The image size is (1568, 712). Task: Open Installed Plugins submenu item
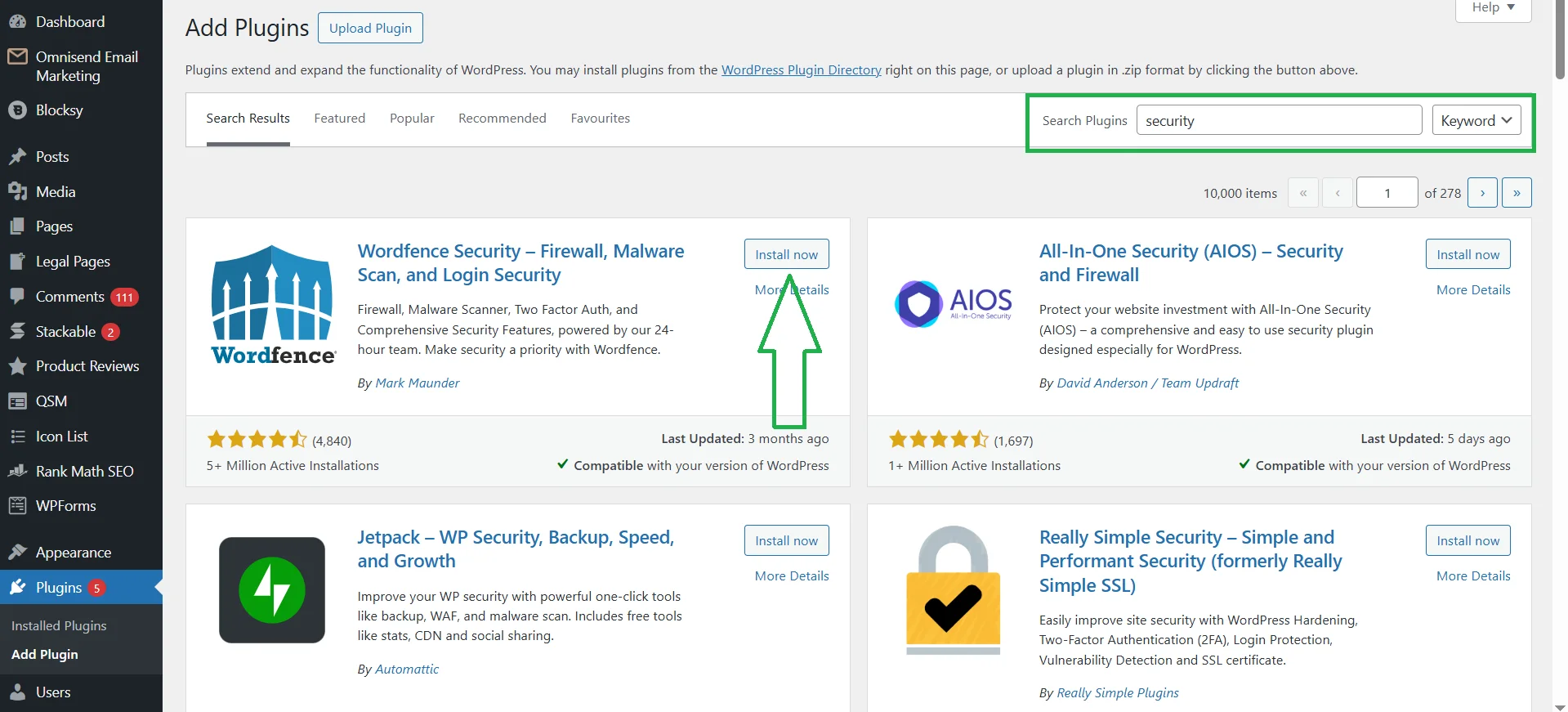coord(59,626)
